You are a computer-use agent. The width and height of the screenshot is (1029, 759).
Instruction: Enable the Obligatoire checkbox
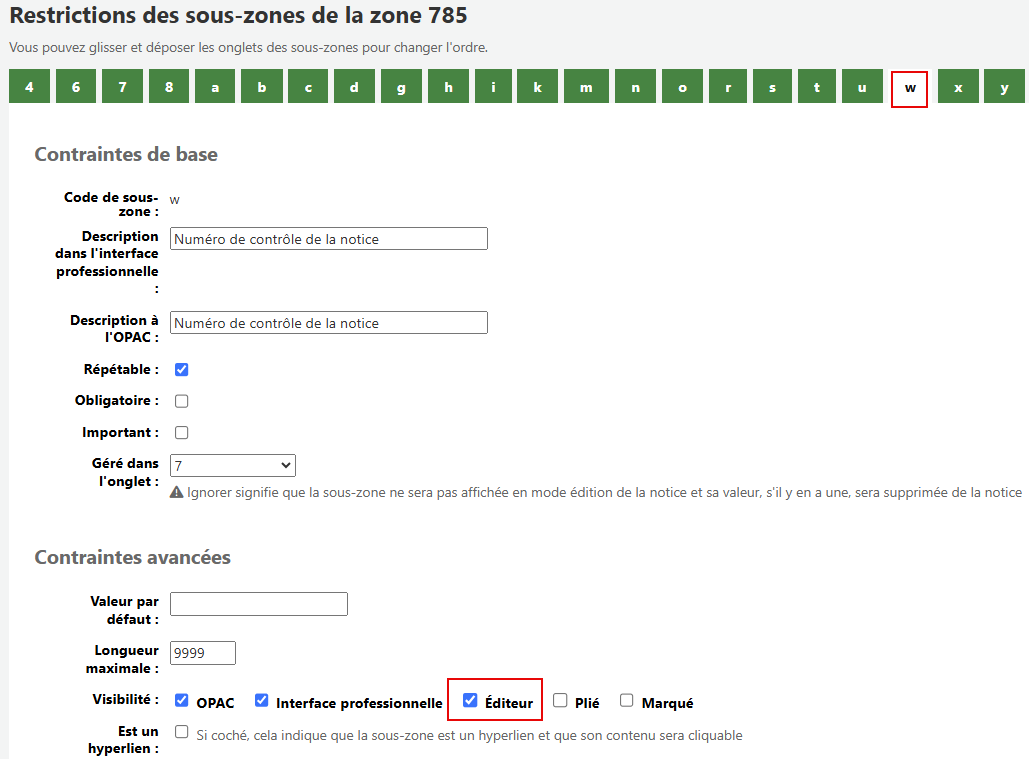click(181, 401)
